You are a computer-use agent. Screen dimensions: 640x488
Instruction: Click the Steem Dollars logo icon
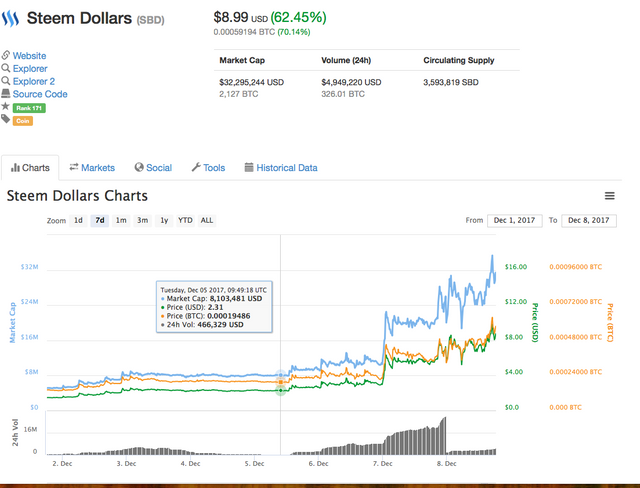click(x=10, y=19)
